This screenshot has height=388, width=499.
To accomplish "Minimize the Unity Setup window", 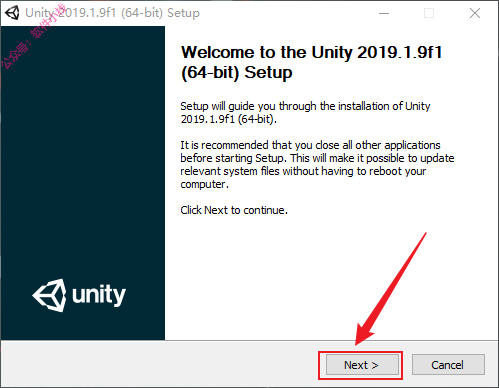I will click(x=384, y=13).
